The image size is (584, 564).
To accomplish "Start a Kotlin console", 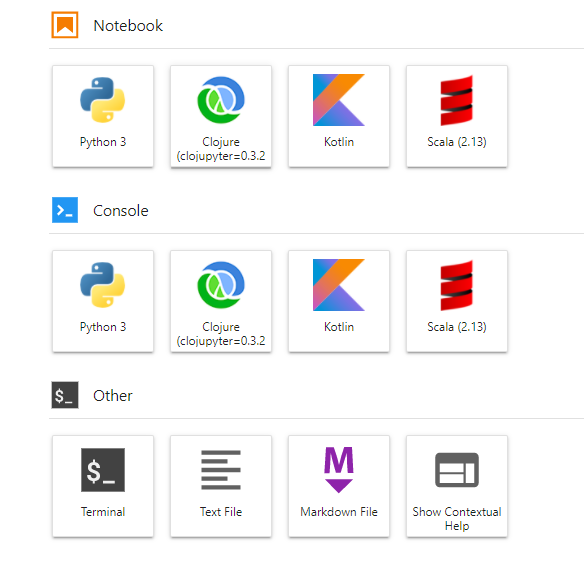I will coord(339,301).
